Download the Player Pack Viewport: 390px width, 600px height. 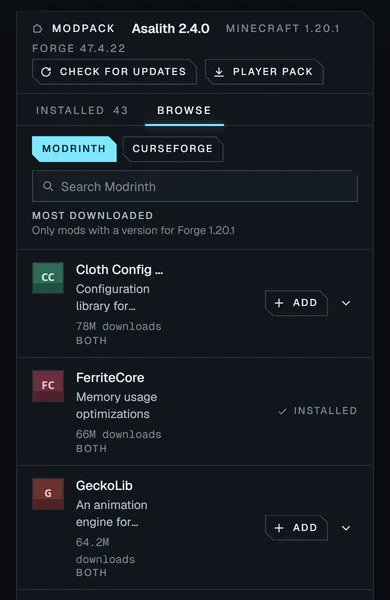(x=264, y=72)
